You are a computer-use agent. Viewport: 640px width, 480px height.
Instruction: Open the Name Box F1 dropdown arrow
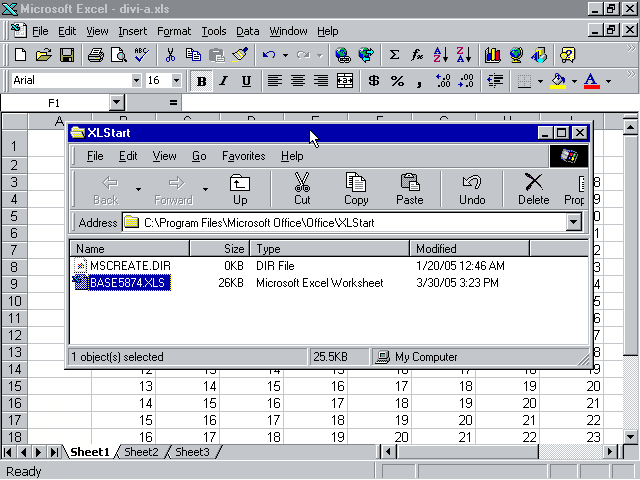tap(117, 102)
